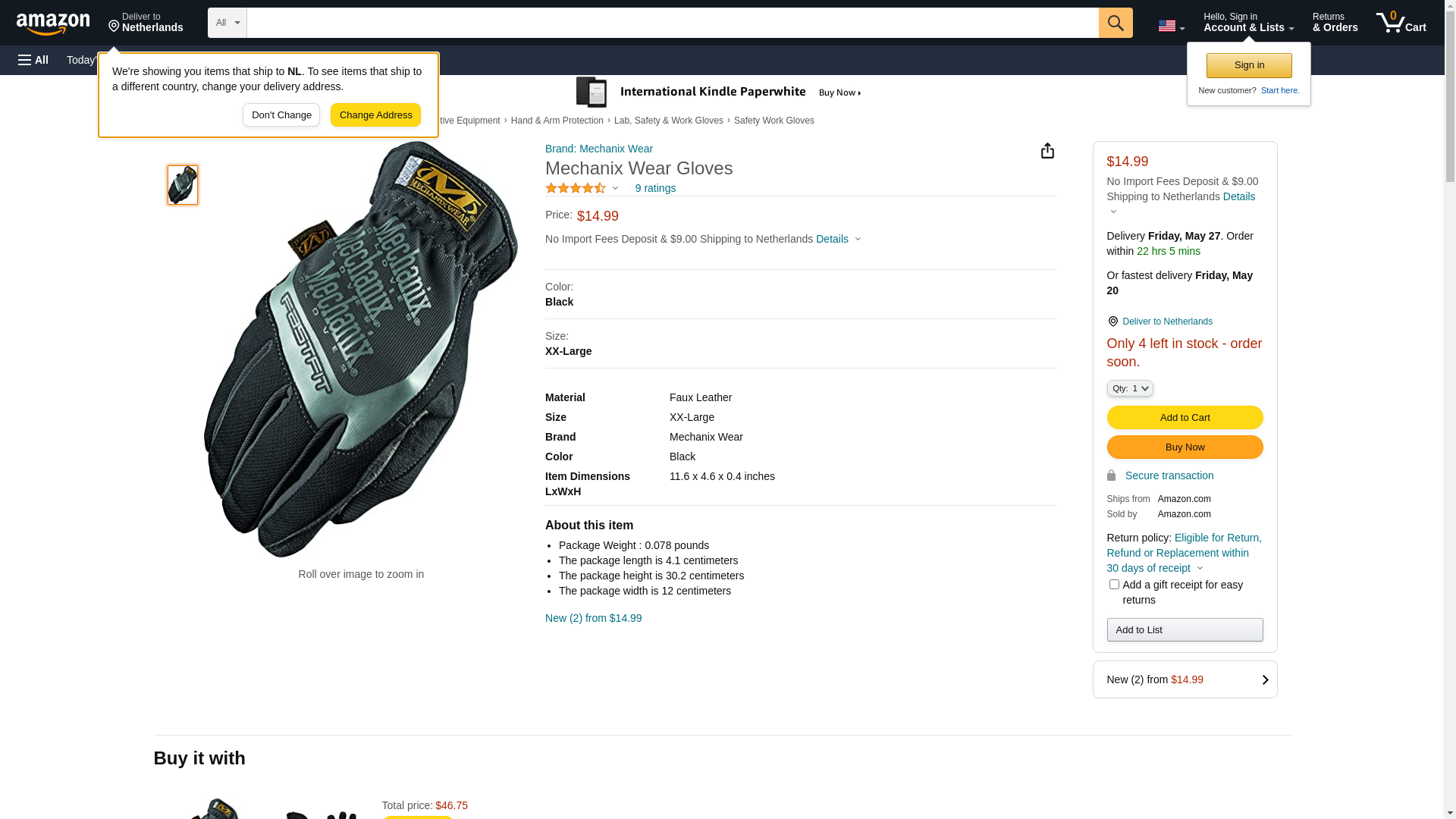1456x819 pixels.
Task: Open the search category All dropdown
Action: (x=227, y=23)
